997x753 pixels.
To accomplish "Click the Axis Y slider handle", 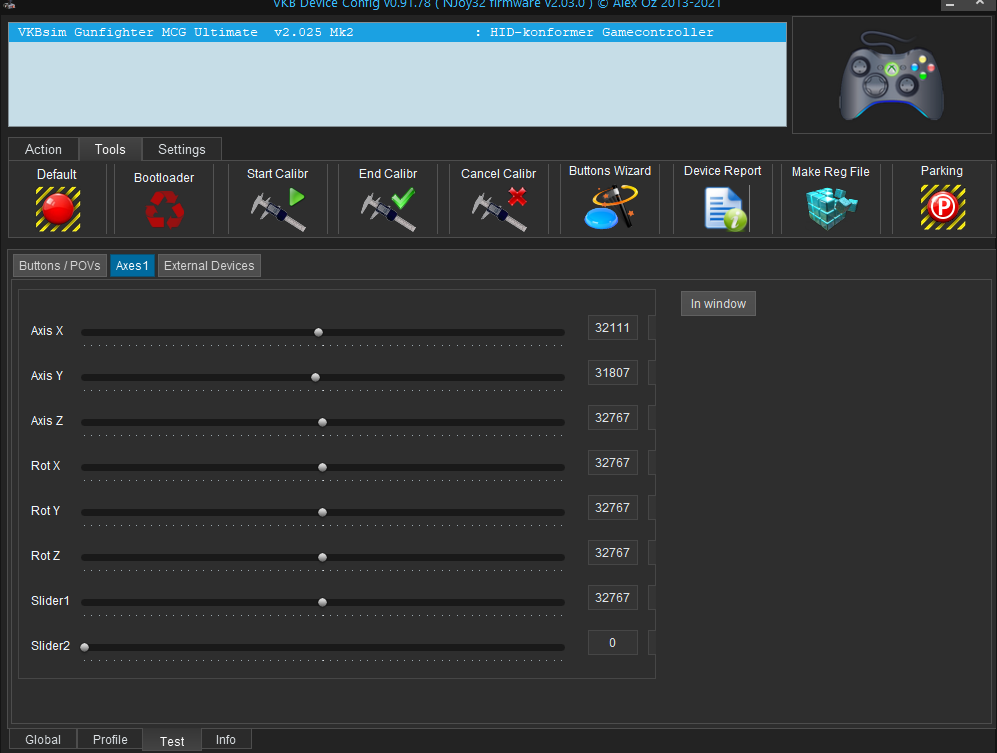I will pyautogui.click(x=315, y=377).
